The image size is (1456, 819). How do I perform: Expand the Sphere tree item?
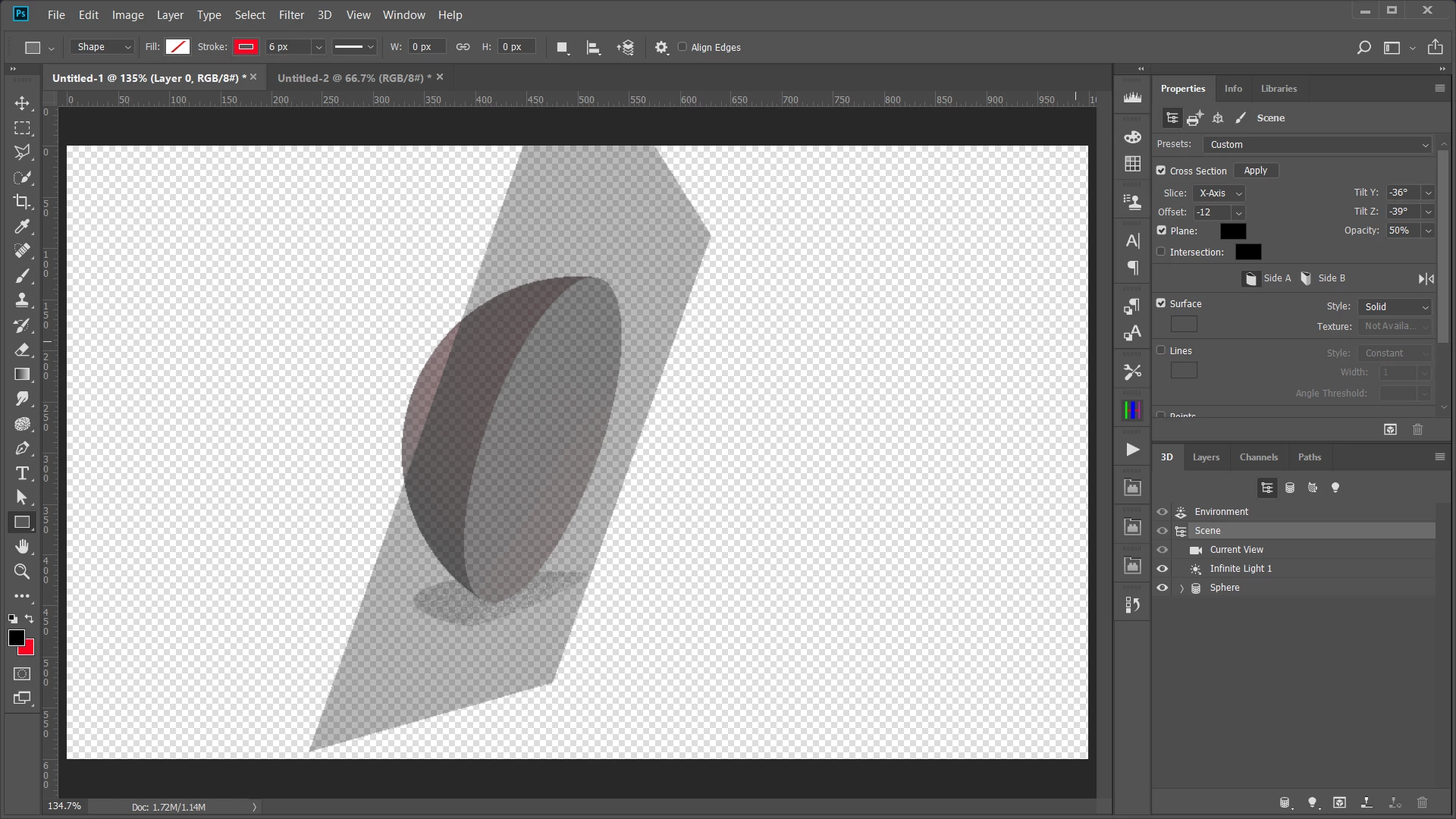(x=1181, y=588)
